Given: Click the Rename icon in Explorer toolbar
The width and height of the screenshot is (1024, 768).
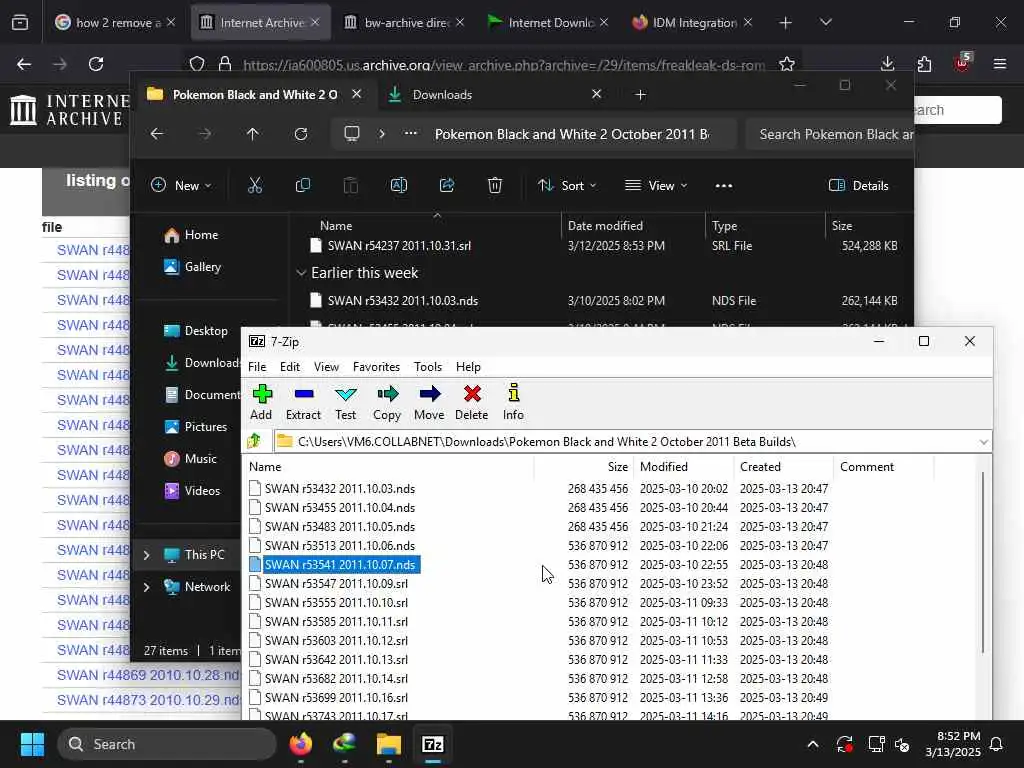Looking at the screenshot, I should pos(399,185).
